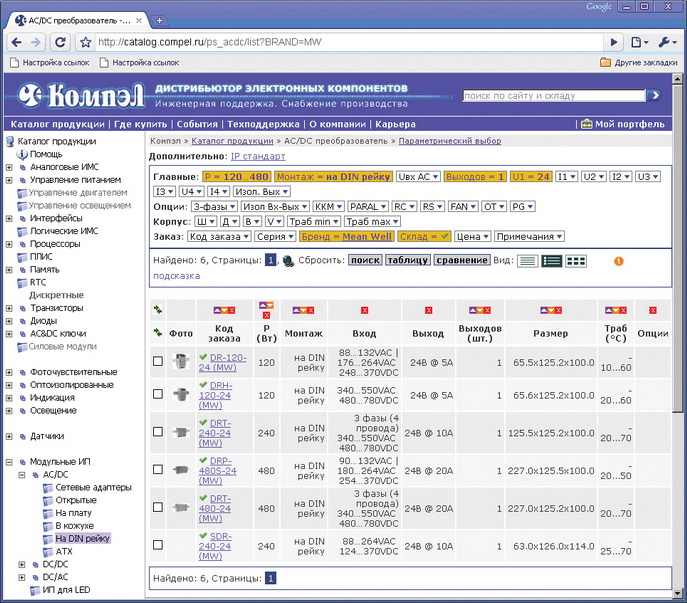Click the сравнение reset button
The height and width of the screenshot is (603, 687).
pyautogui.click(x=462, y=260)
